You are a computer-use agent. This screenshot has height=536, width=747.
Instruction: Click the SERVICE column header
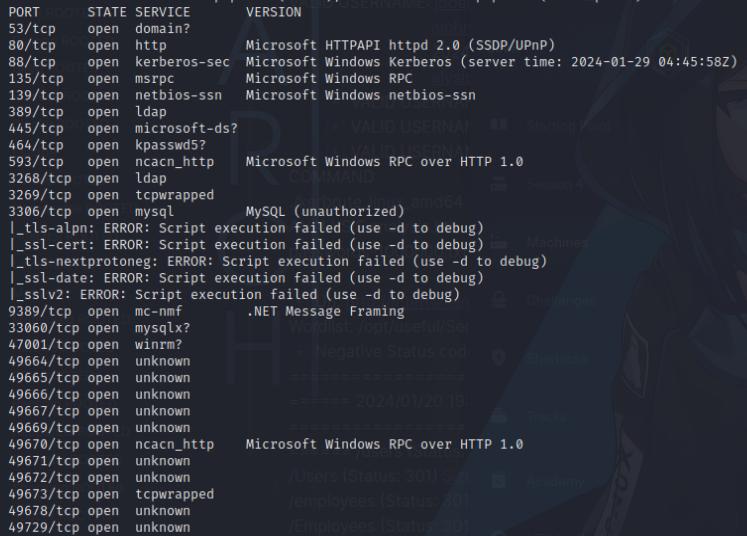[162, 12]
